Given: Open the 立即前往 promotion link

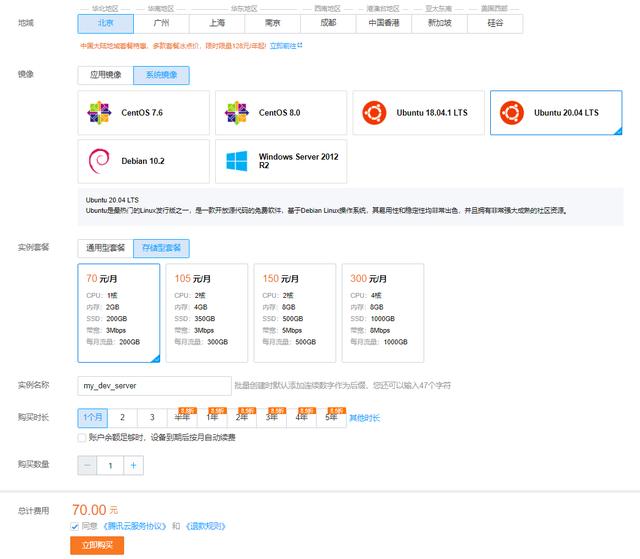Looking at the screenshot, I should 286,46.
